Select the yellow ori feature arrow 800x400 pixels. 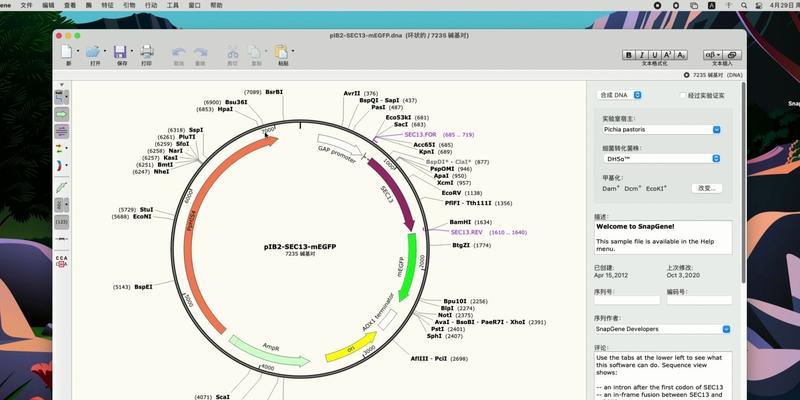click(351, 347)
